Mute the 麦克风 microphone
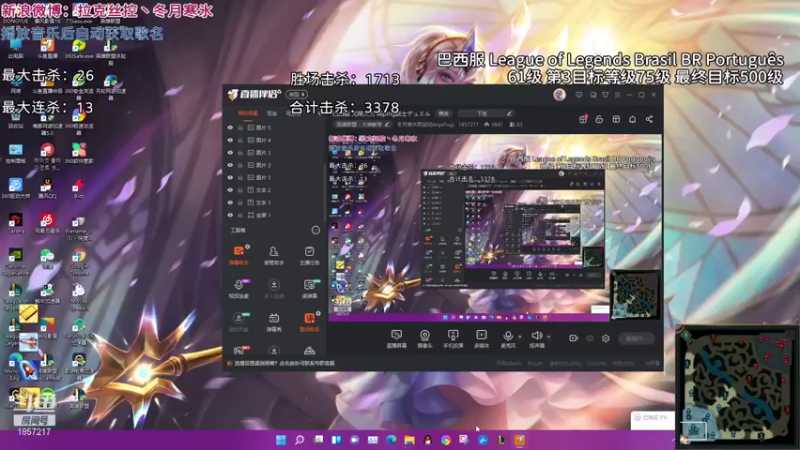This screenshot has height=450, width=800. (508, 339)
